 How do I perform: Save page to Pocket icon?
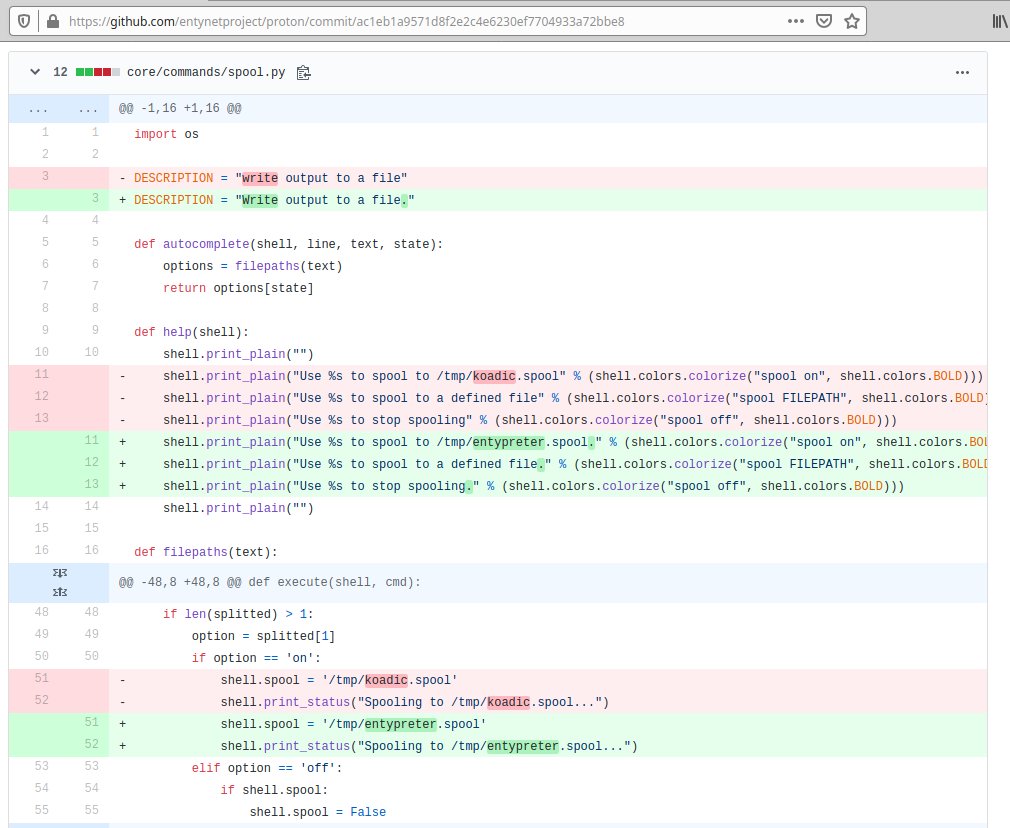824,21
